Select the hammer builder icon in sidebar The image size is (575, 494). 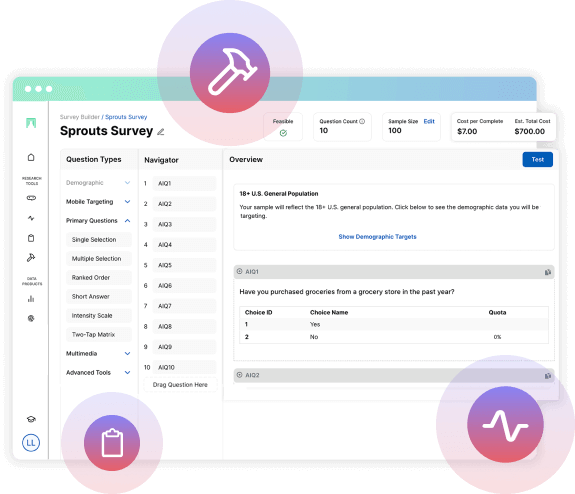click(x=31, y=258)
